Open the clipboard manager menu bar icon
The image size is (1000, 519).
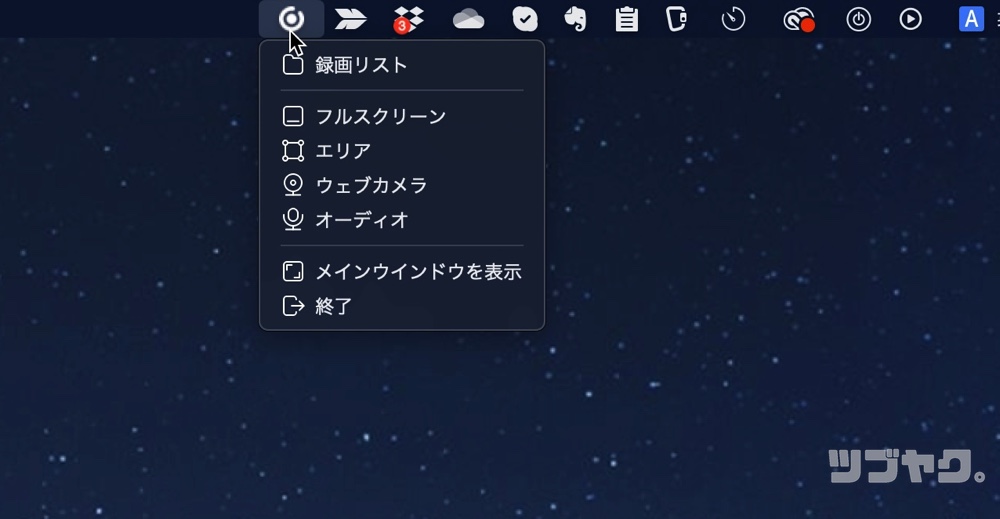click(626, 19)
